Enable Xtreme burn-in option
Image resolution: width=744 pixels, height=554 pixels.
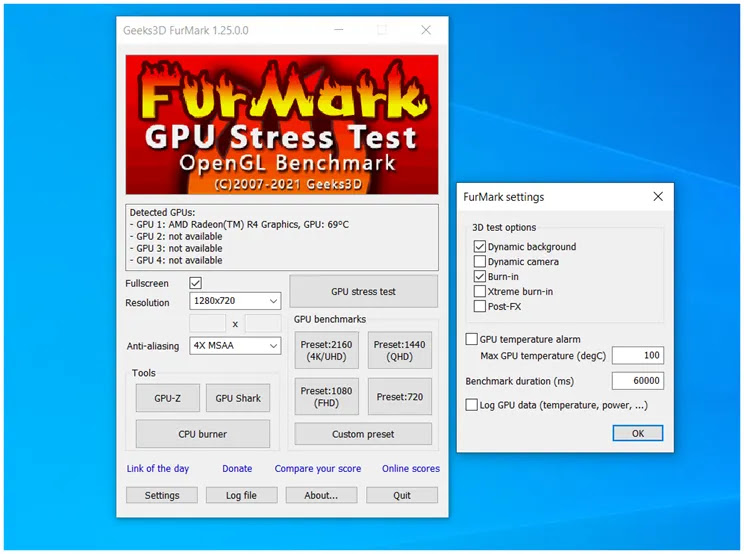pos(480,291)
